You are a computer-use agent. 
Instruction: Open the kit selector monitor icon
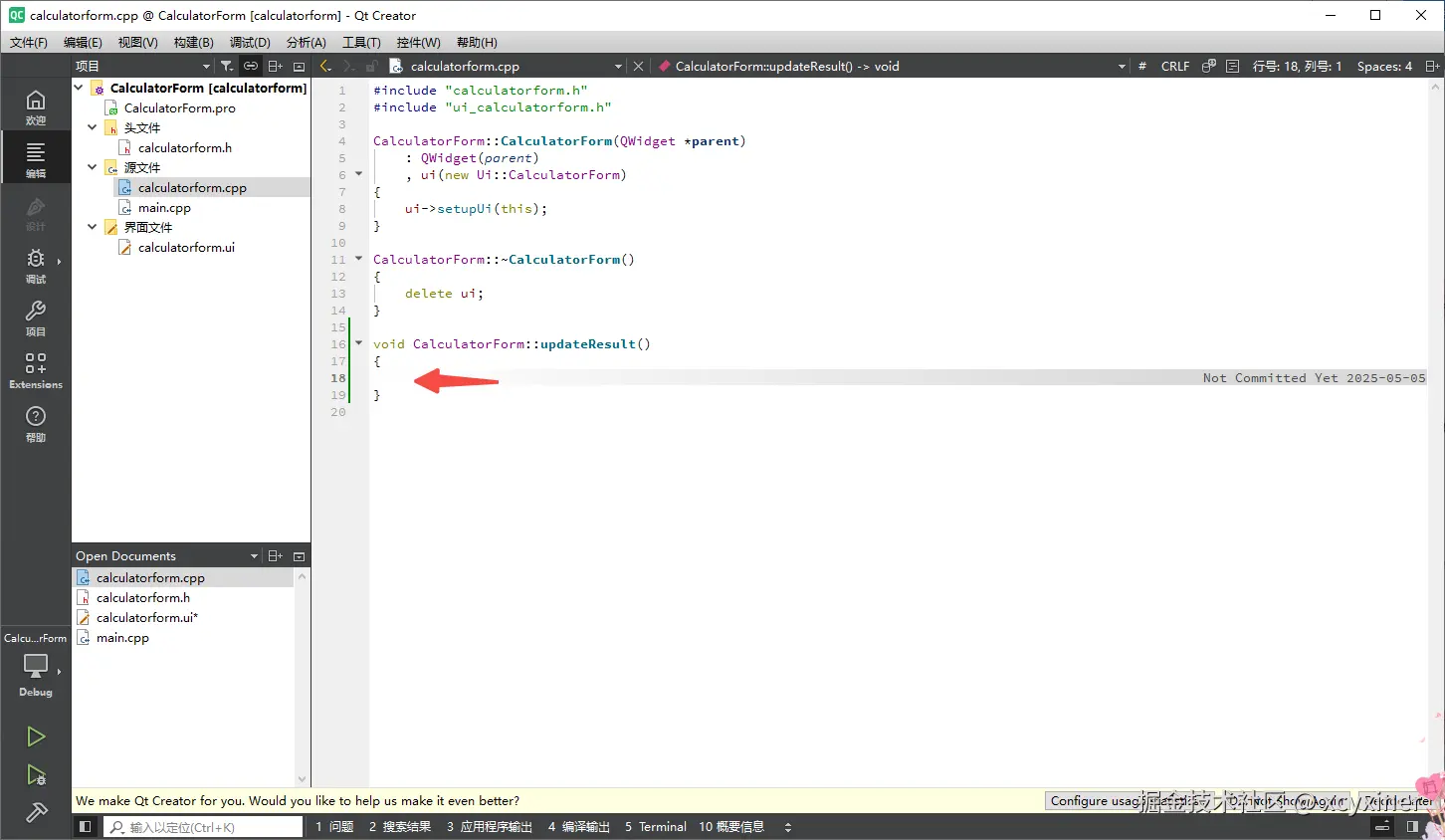coord(36,665)
